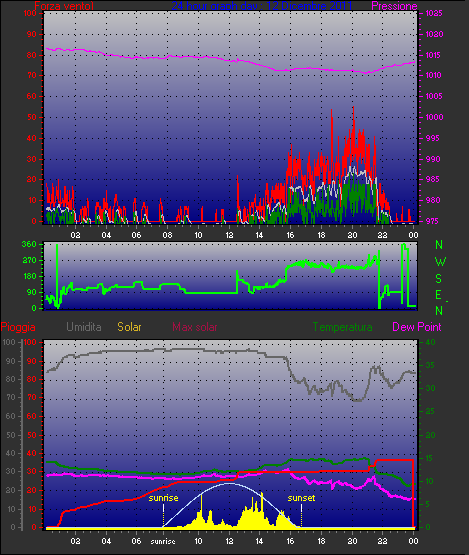Select the Pioggia legend label

coord(18,327)
